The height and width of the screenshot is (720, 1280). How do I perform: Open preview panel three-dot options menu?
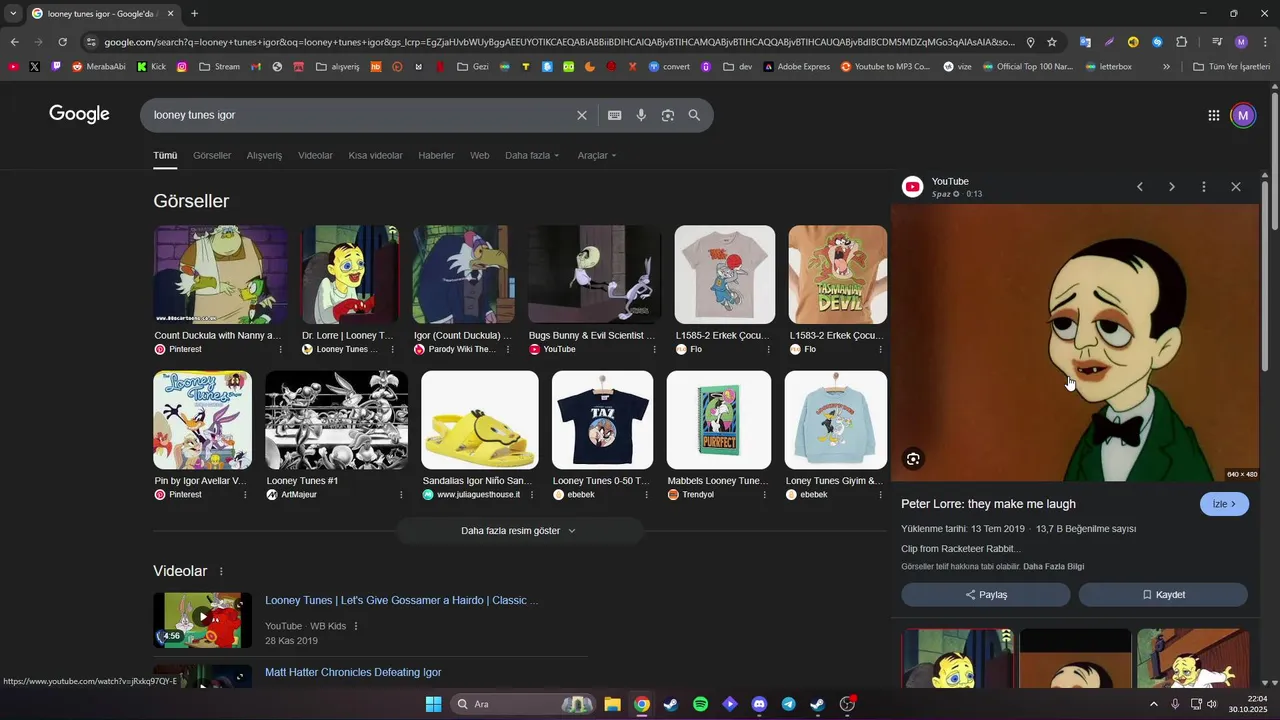coord(1204,187)
